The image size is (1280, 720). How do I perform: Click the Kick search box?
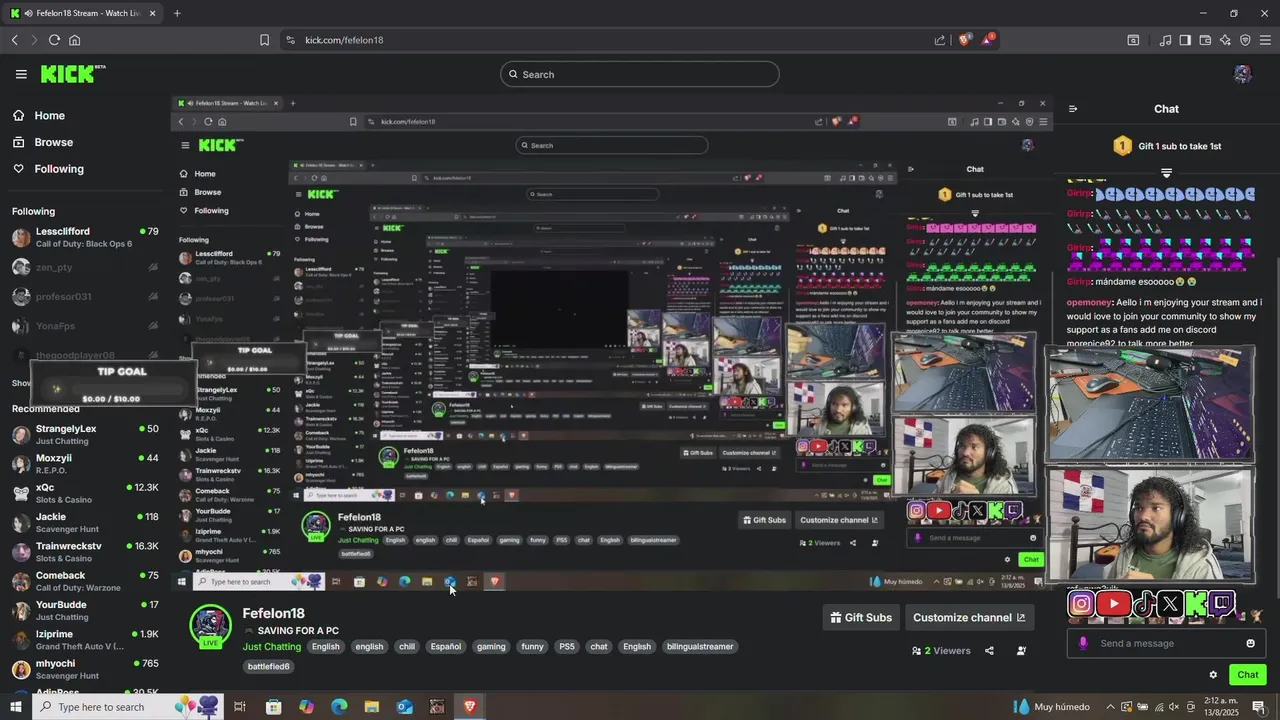tap(640, 74)
